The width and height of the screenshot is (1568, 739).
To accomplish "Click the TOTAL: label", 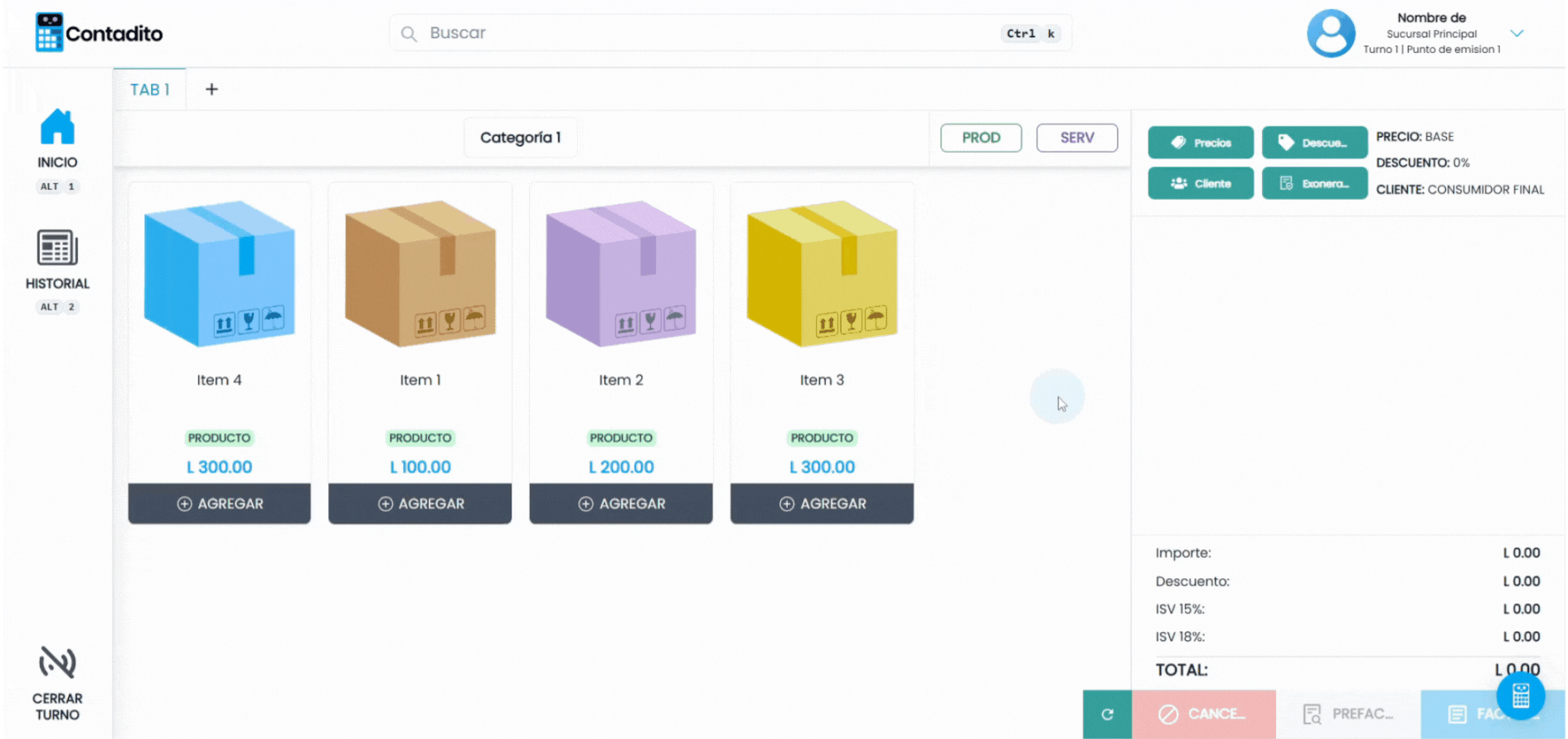I will coord(1182,670).
